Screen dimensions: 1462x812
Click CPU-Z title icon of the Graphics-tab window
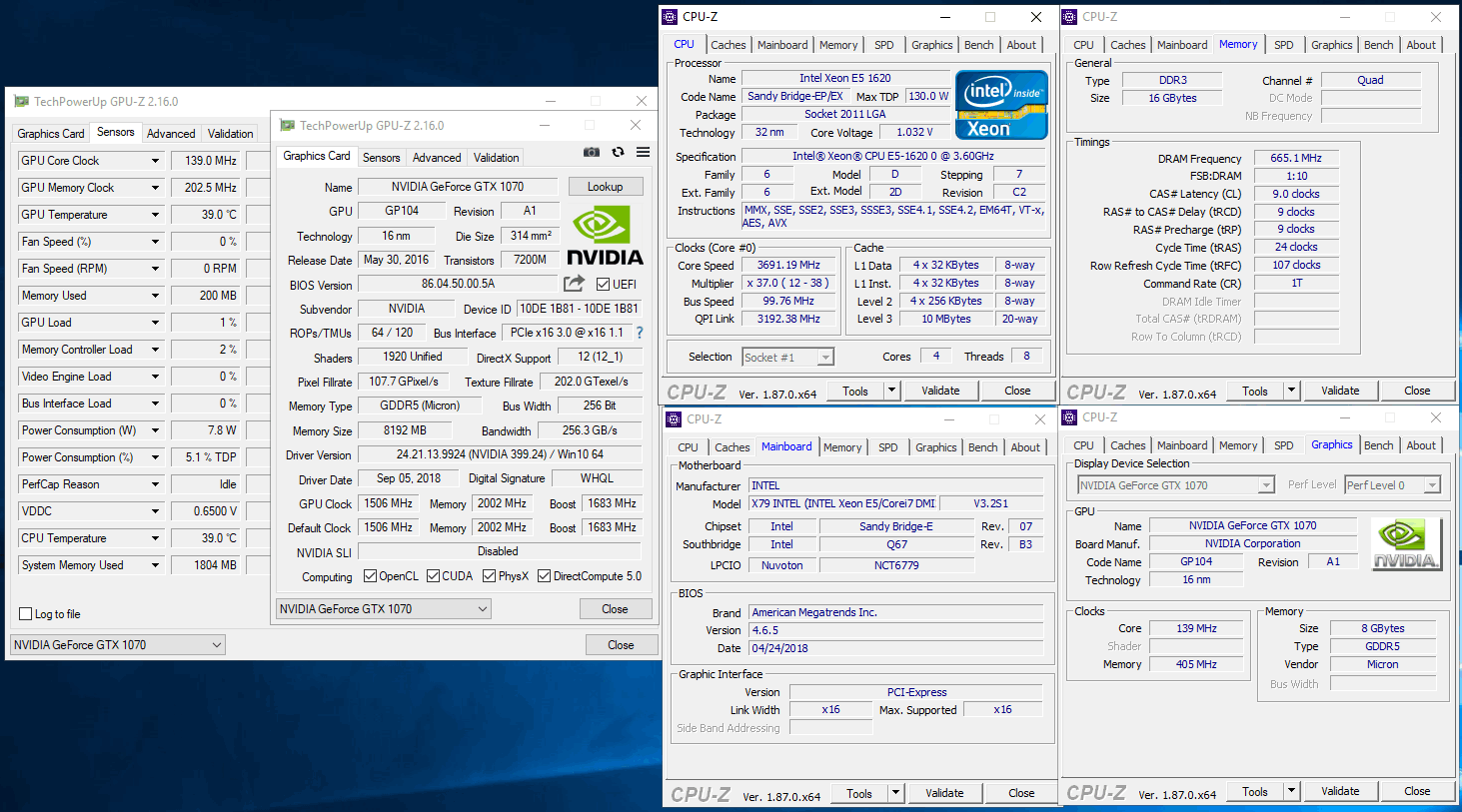[x=1069, y=417]
